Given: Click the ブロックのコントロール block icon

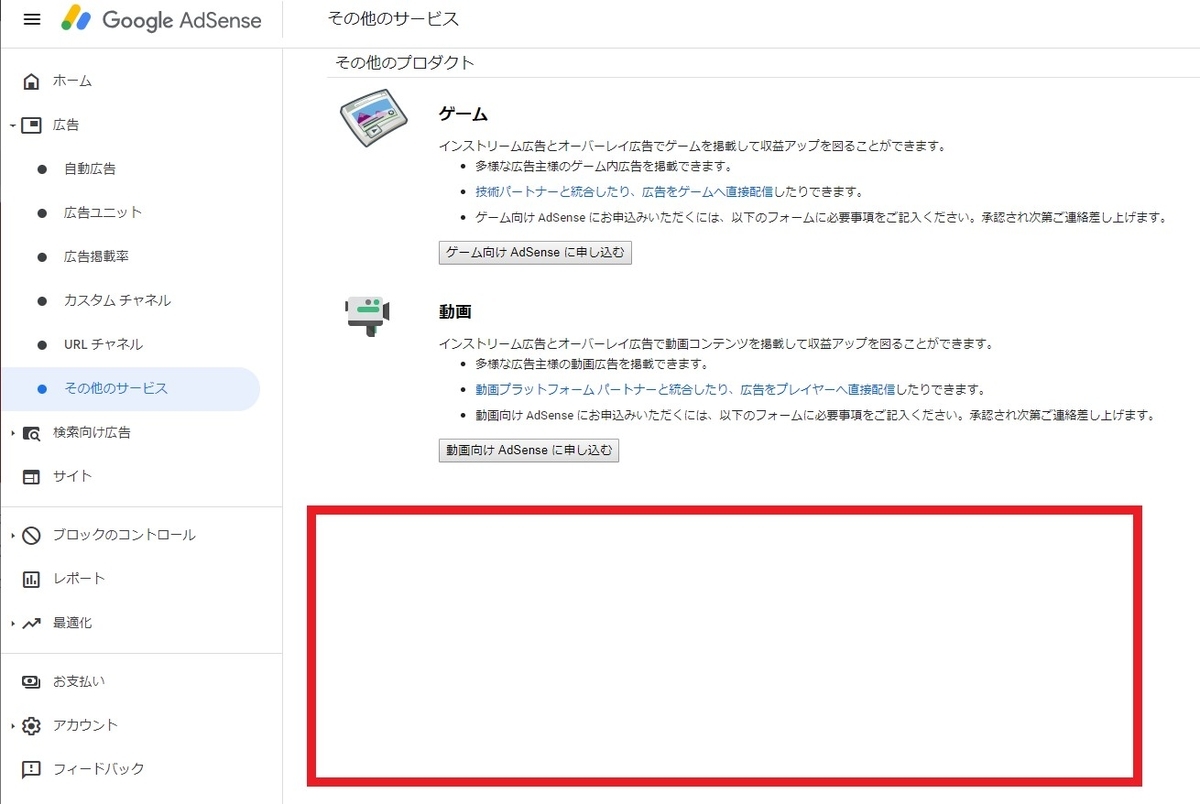Looking at the screenshot, I should click(x=32, y=535).
